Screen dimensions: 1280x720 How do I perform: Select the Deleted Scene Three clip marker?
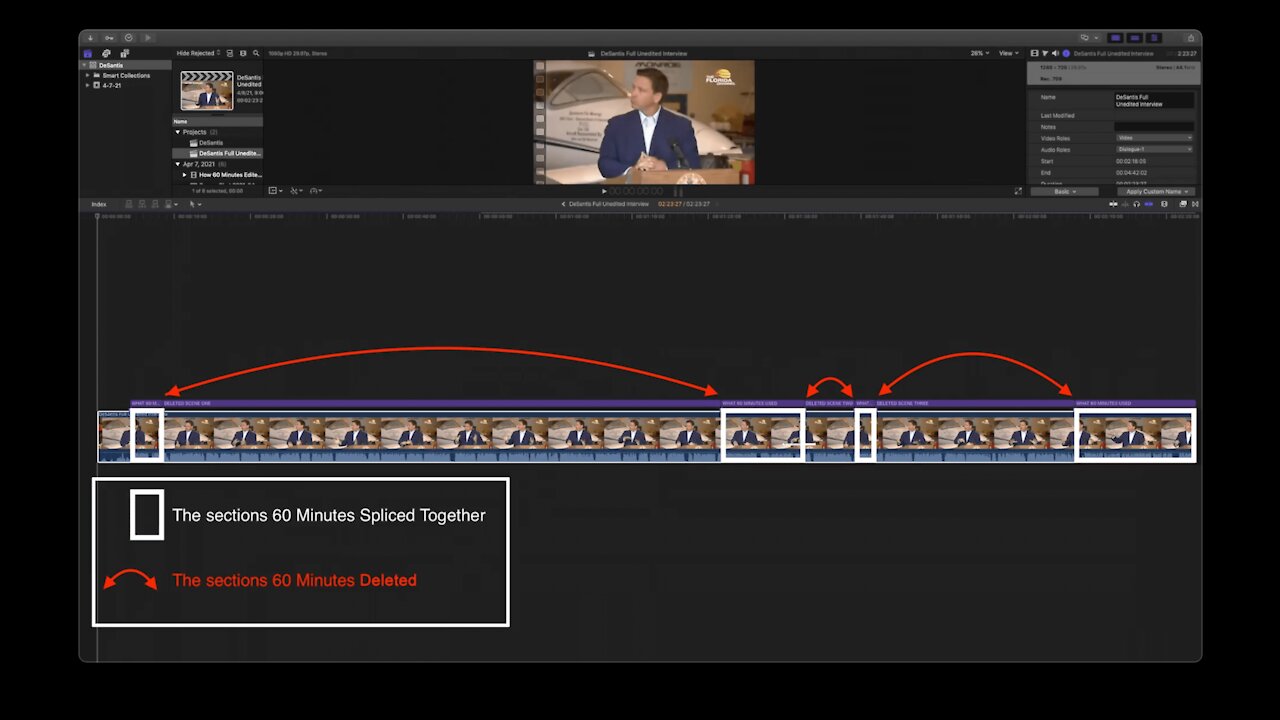(975, 403)
